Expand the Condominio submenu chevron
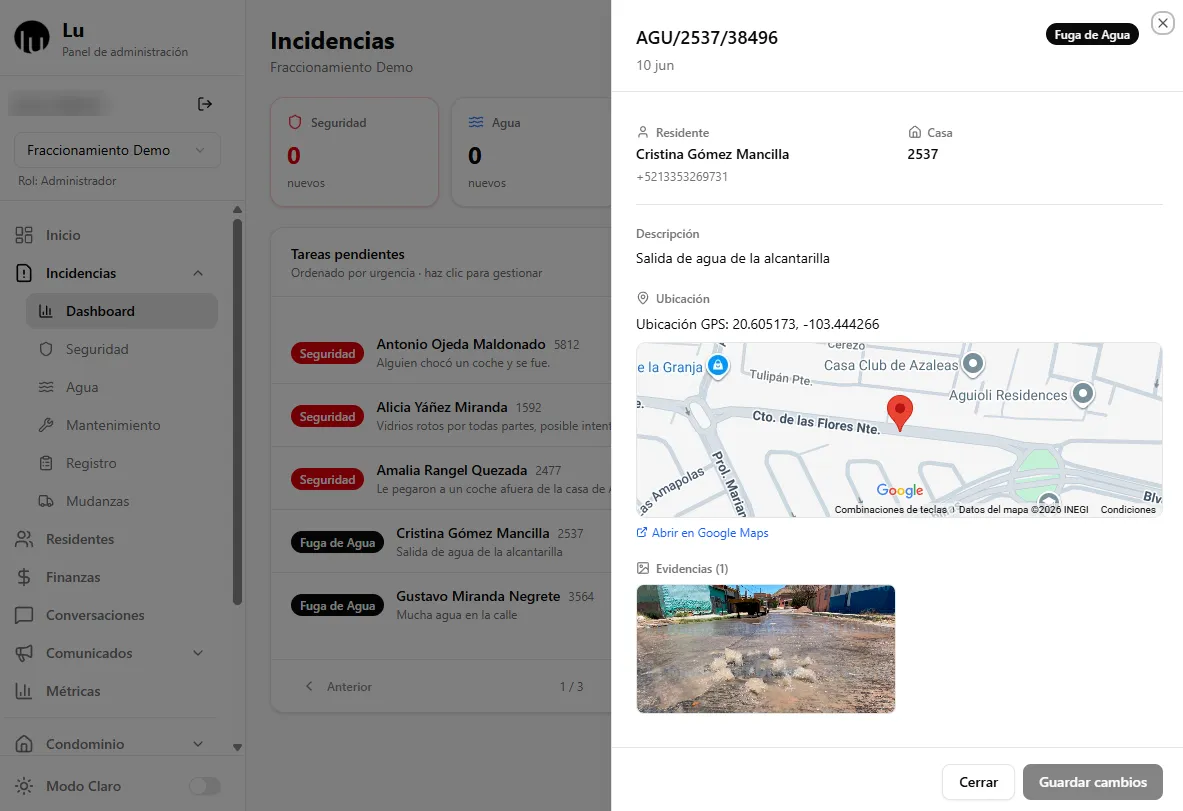The image size is (1183, 811). point(198,744)
